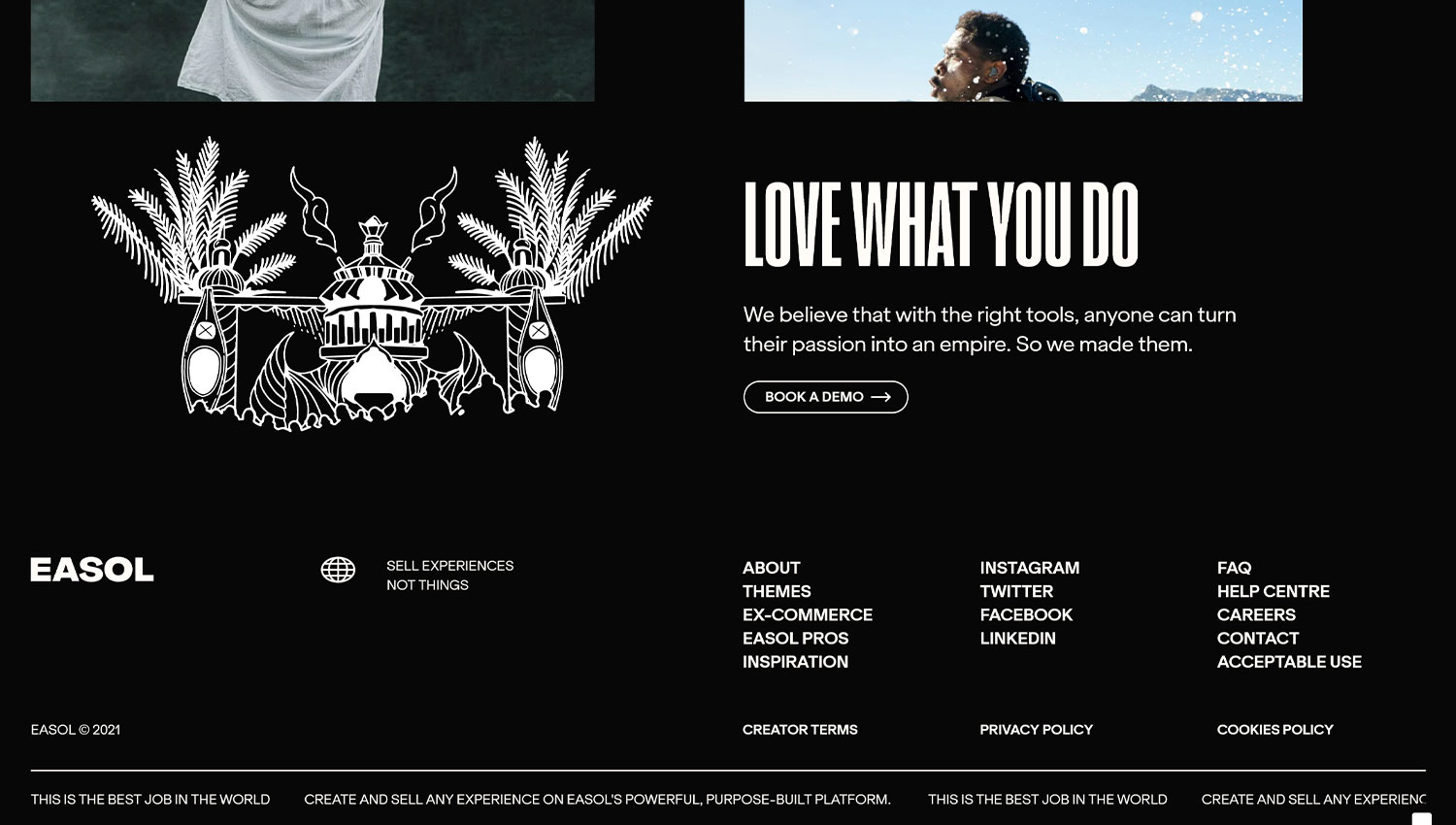Follow the LinkedIn link
The height and width of the screenshot is (825, 1456).
click(1018, 638)
